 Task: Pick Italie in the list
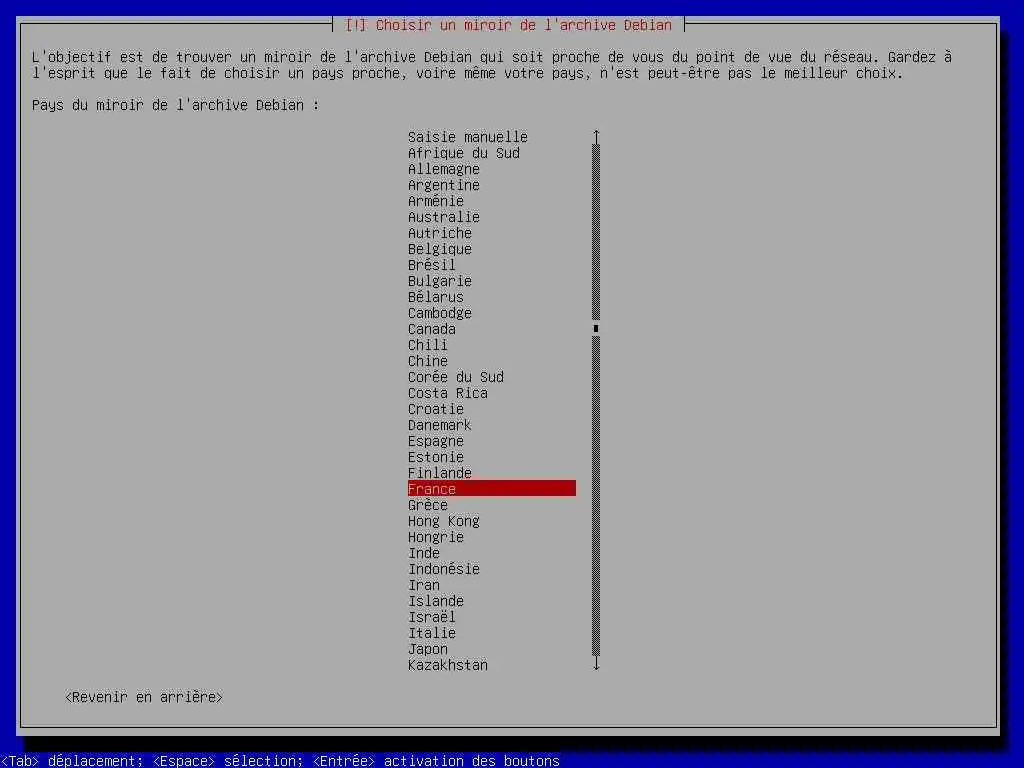(432, 633)
